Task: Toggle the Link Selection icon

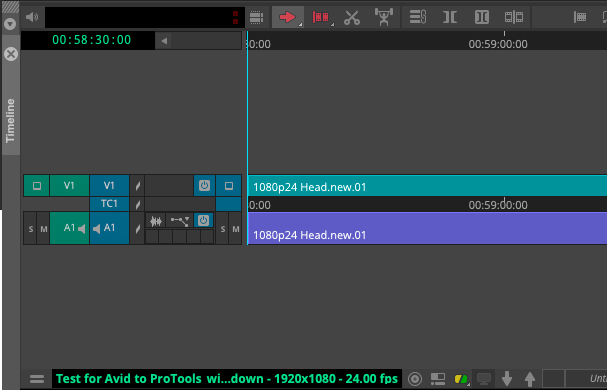Action: [x=418, y=17]
